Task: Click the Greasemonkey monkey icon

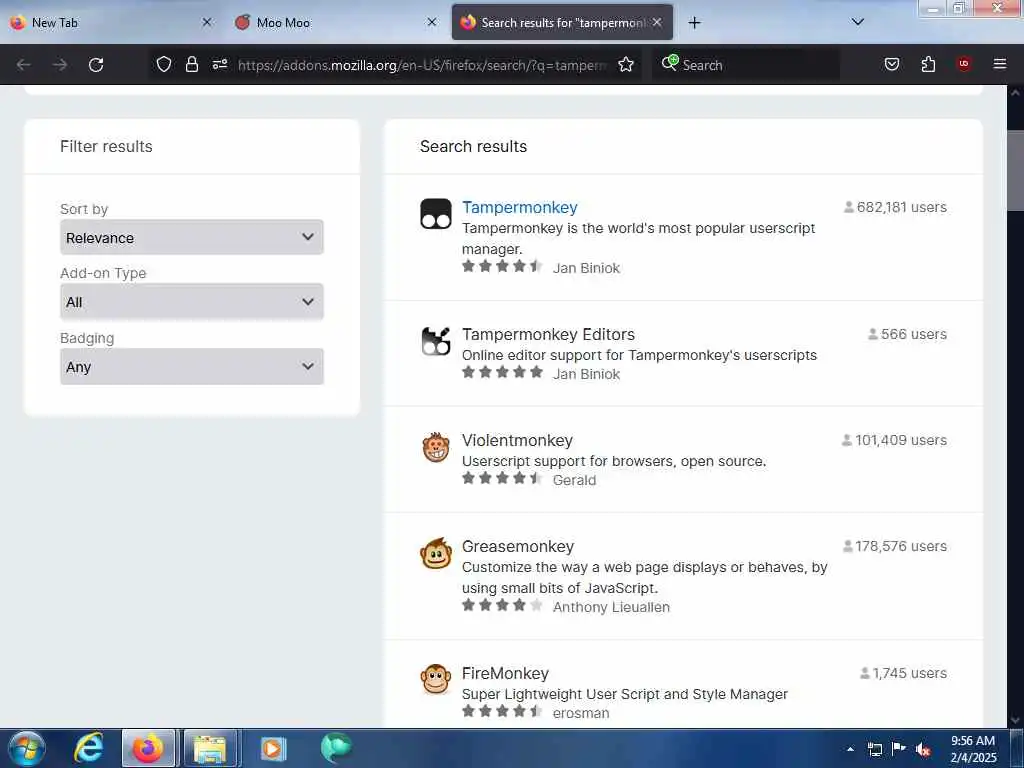Action: pyautogui.click(x=436, y=553)
